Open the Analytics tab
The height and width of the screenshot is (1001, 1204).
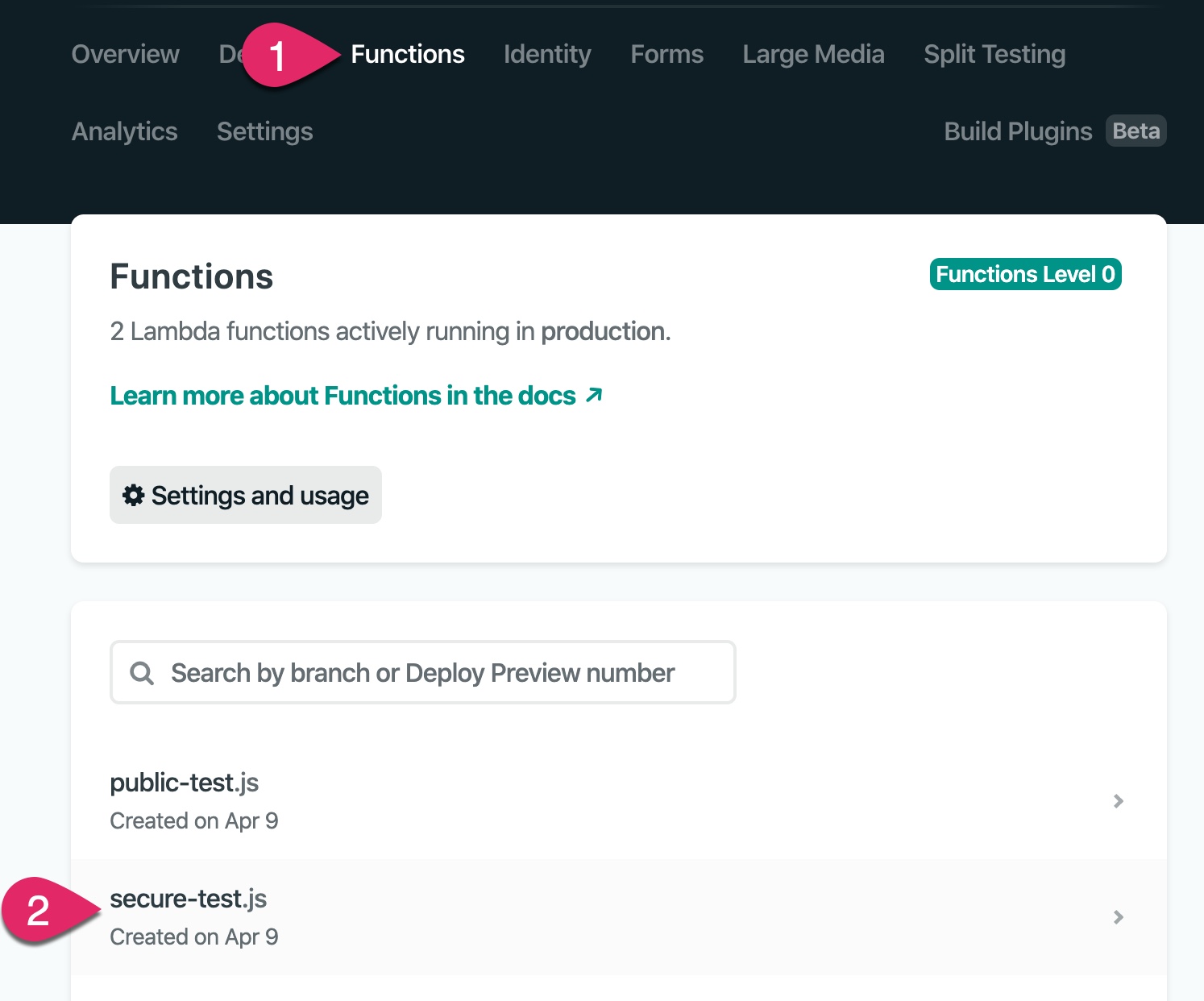[124, 131]
